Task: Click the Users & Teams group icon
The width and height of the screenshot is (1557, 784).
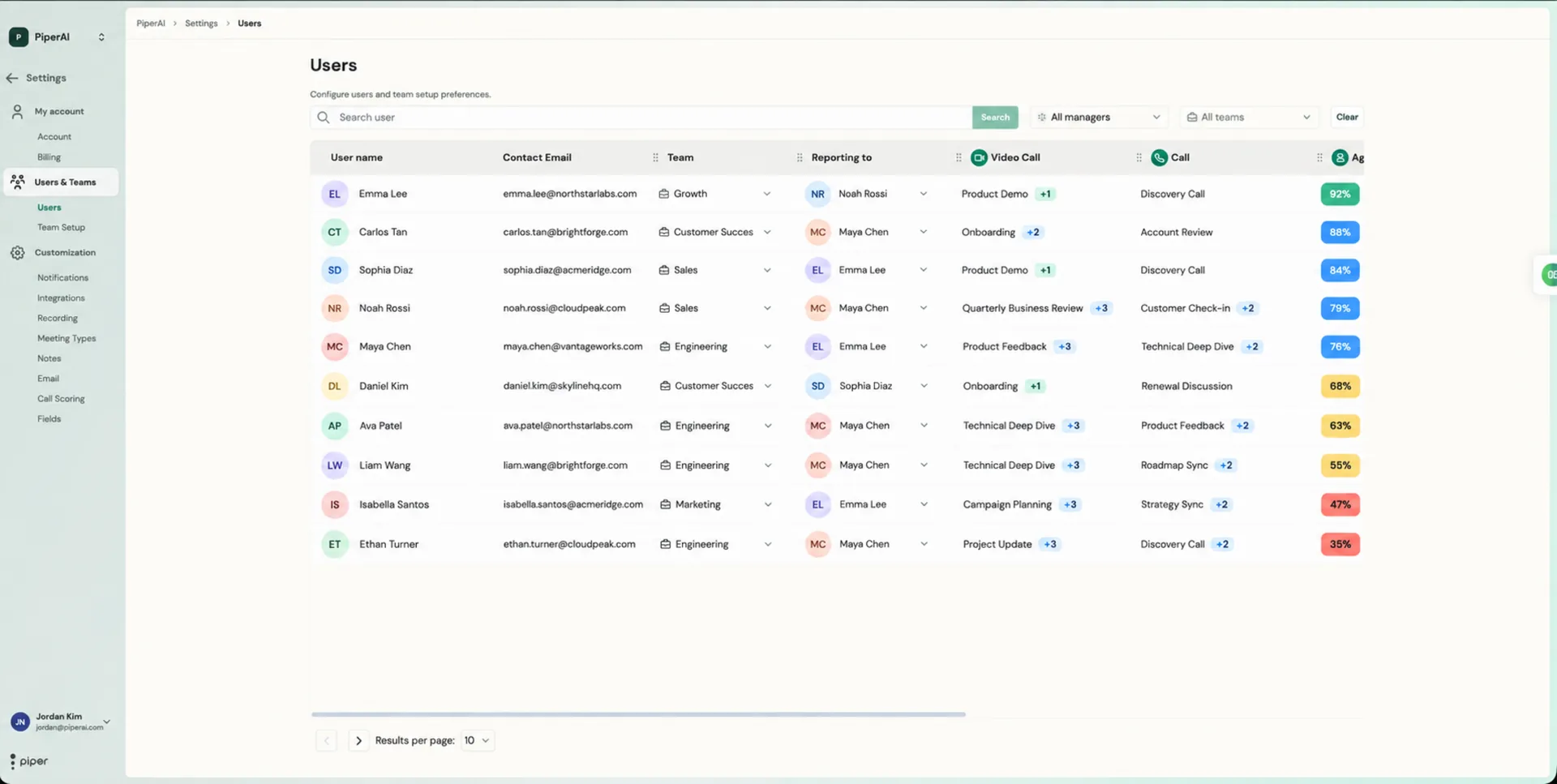Action: point(17,182)
